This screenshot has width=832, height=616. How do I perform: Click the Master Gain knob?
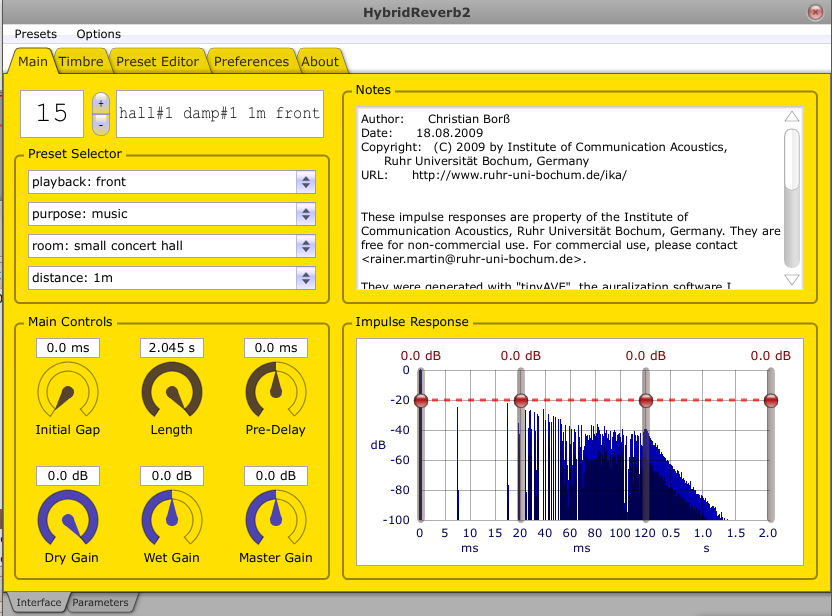276,519
